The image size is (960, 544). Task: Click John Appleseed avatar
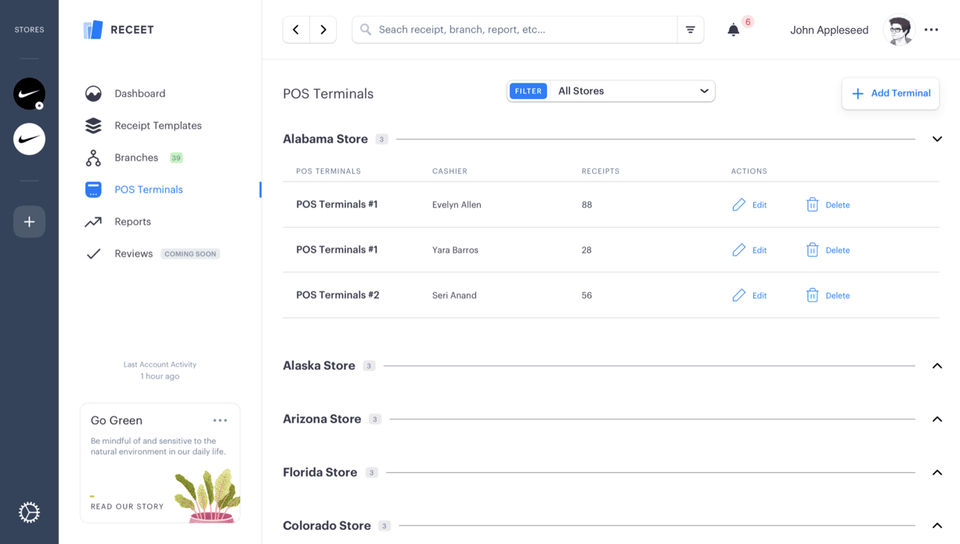click(x=899, y=29)
